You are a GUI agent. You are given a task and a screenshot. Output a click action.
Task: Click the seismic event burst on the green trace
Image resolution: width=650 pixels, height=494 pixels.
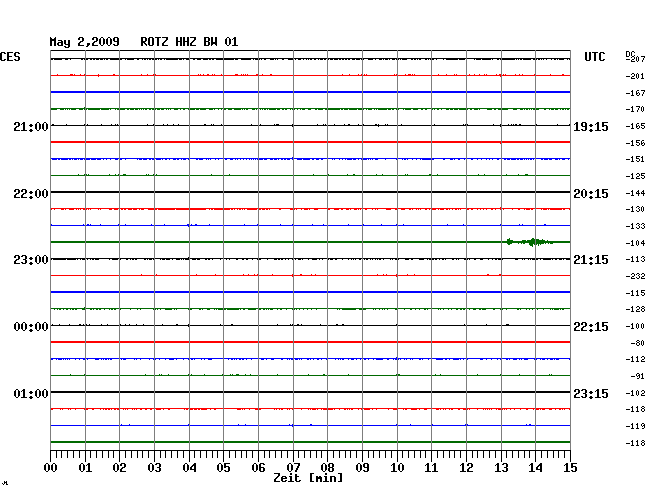530,242
